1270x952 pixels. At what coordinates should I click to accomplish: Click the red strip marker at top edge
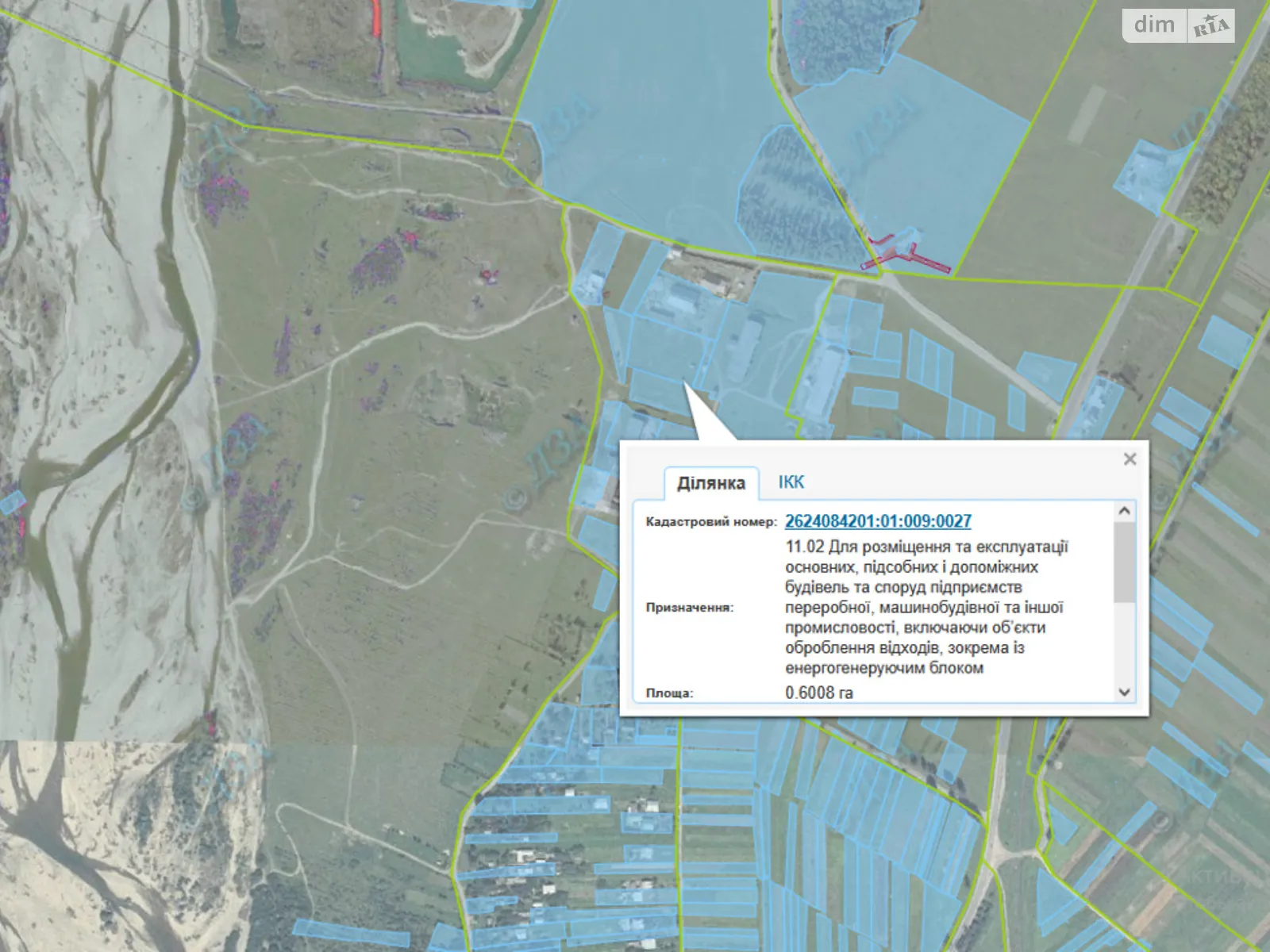[x=376, y=17]
